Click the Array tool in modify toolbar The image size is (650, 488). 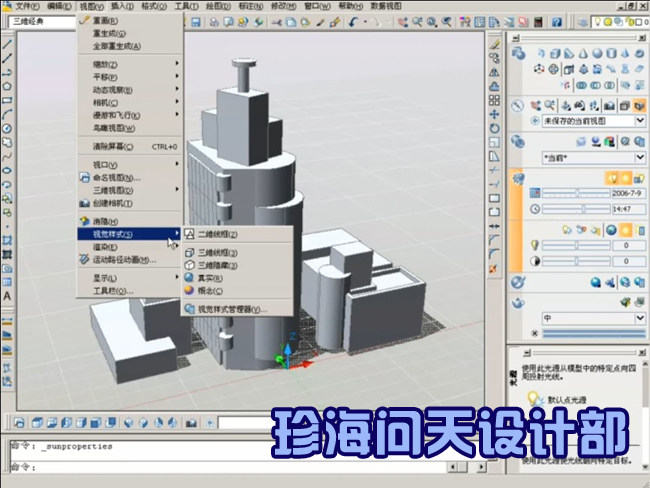pyautogui.click(x=494, y=100)
